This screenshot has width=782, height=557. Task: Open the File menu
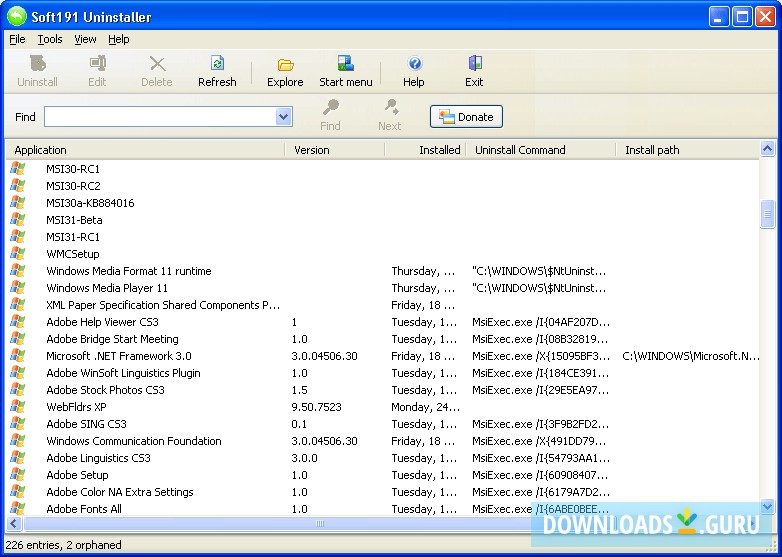point(17,39)
